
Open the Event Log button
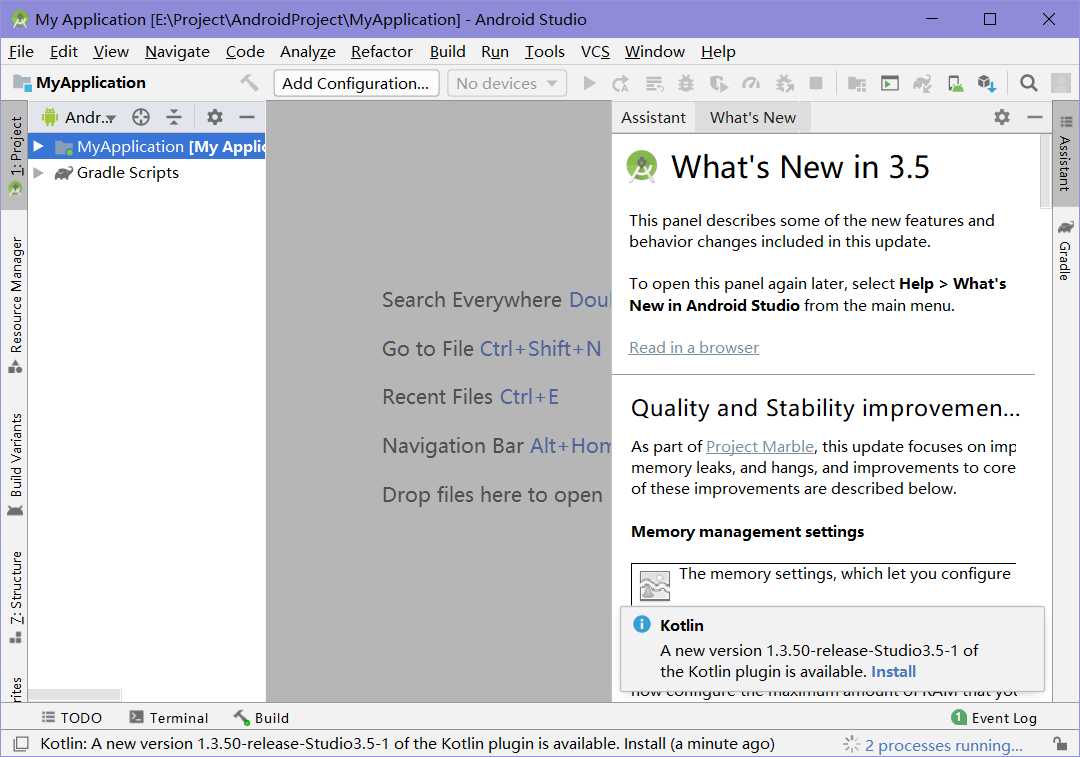[x=994, y=718]
